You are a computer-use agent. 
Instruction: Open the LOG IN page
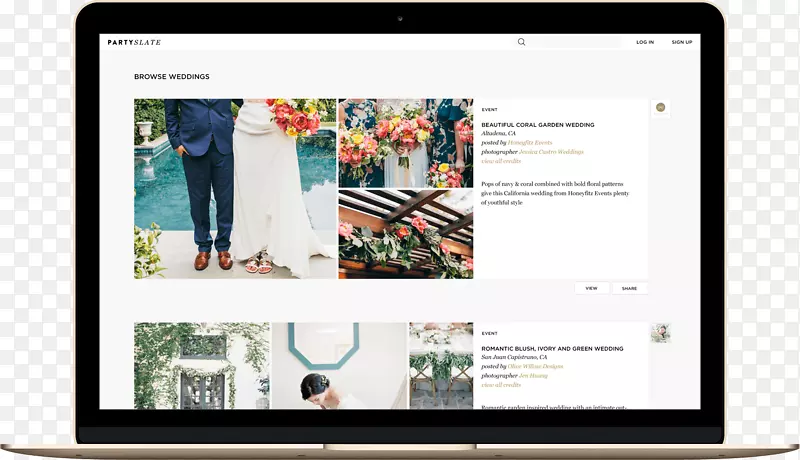pyautogui.click(x=645, y=42)
